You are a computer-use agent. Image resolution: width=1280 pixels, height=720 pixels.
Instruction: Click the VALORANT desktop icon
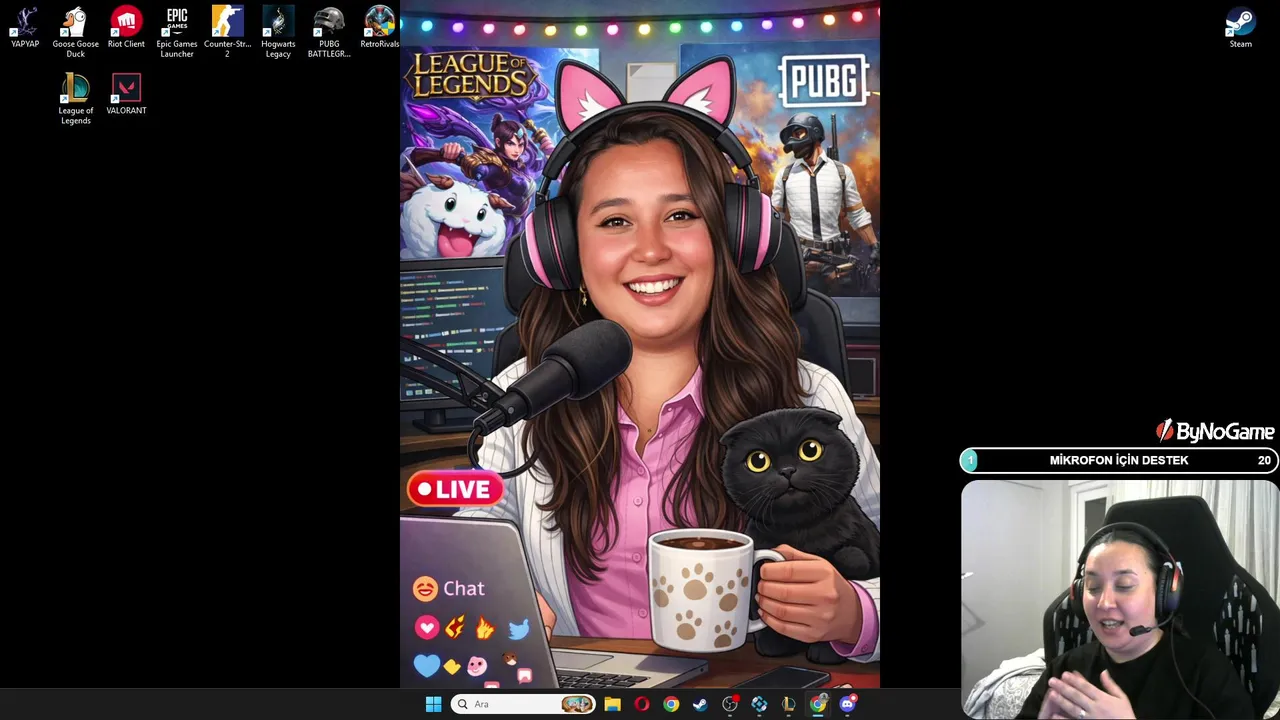pyautogui.click(x=126, y=94)
